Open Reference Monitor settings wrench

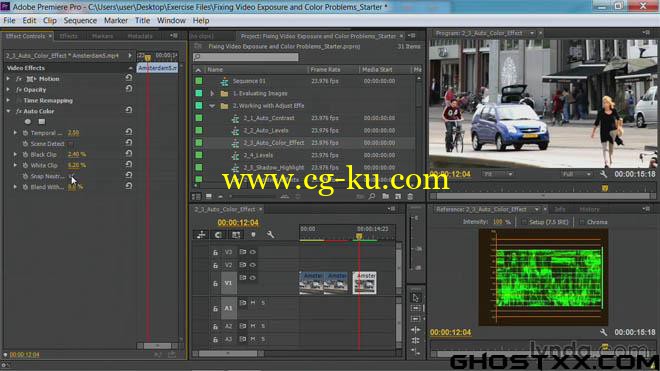point(603,332)
